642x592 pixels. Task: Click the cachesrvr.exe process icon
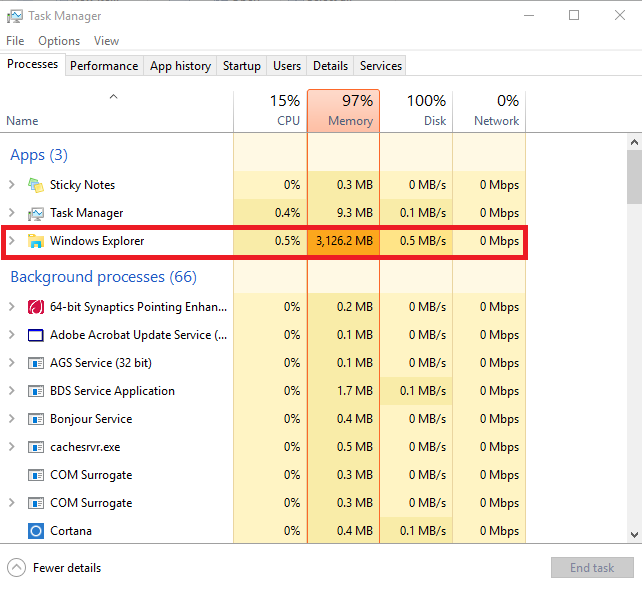click(36, 447)
